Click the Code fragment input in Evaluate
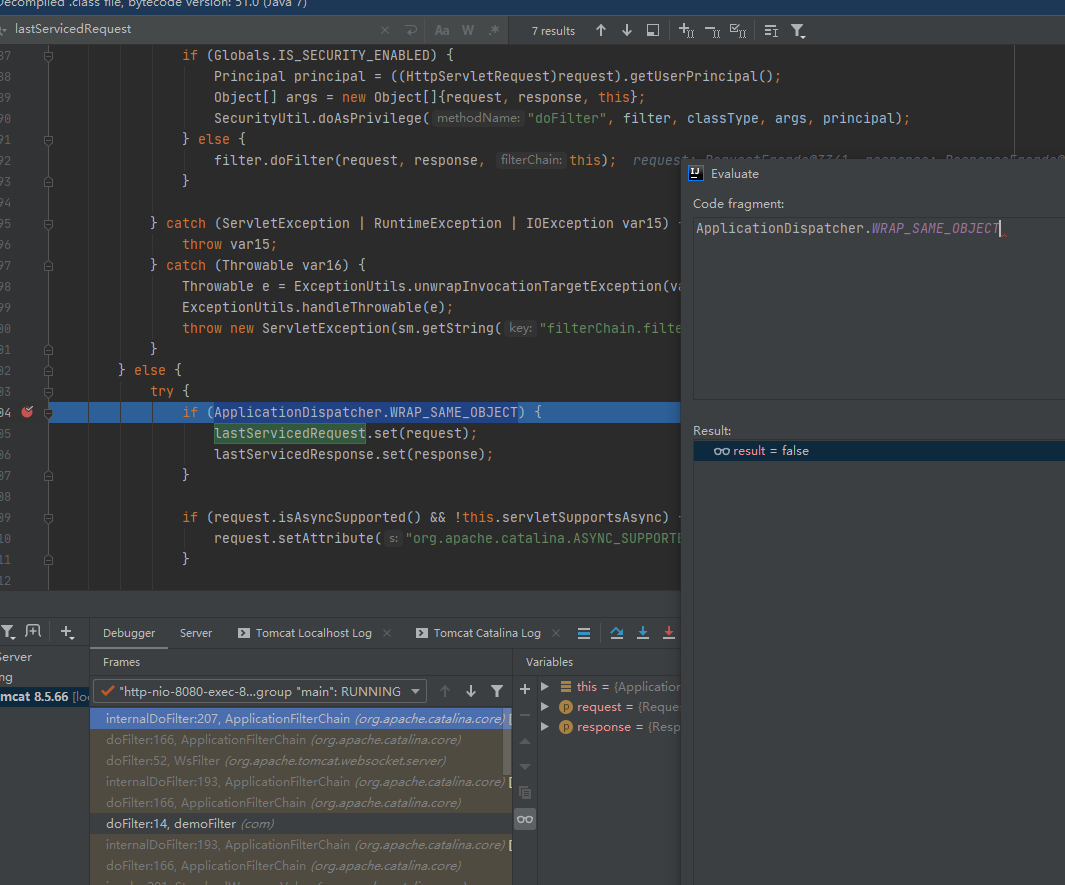 pos(879,308)
